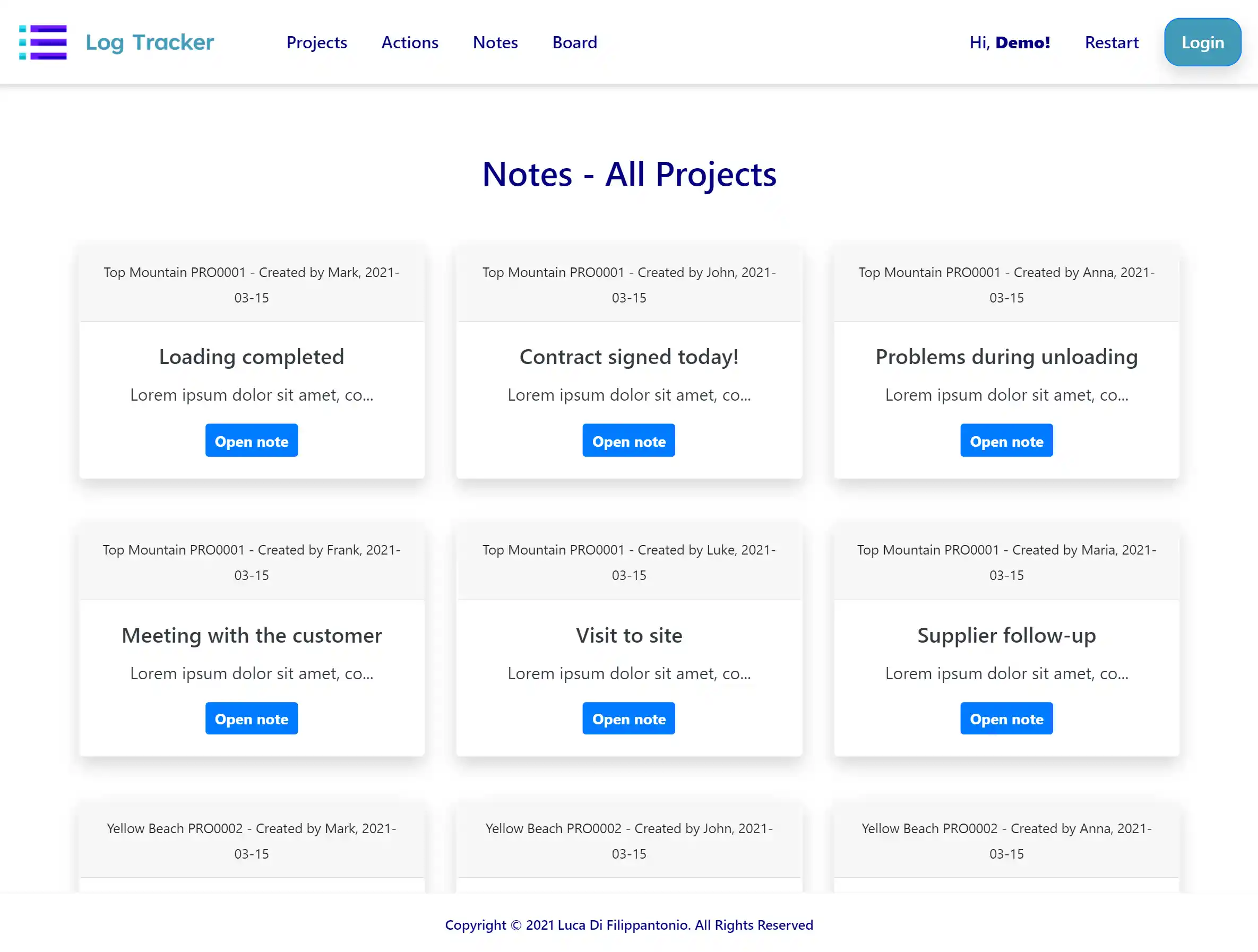Open the Loading completed note
The width and height of the screenshot is (1258, 952).
252,441
